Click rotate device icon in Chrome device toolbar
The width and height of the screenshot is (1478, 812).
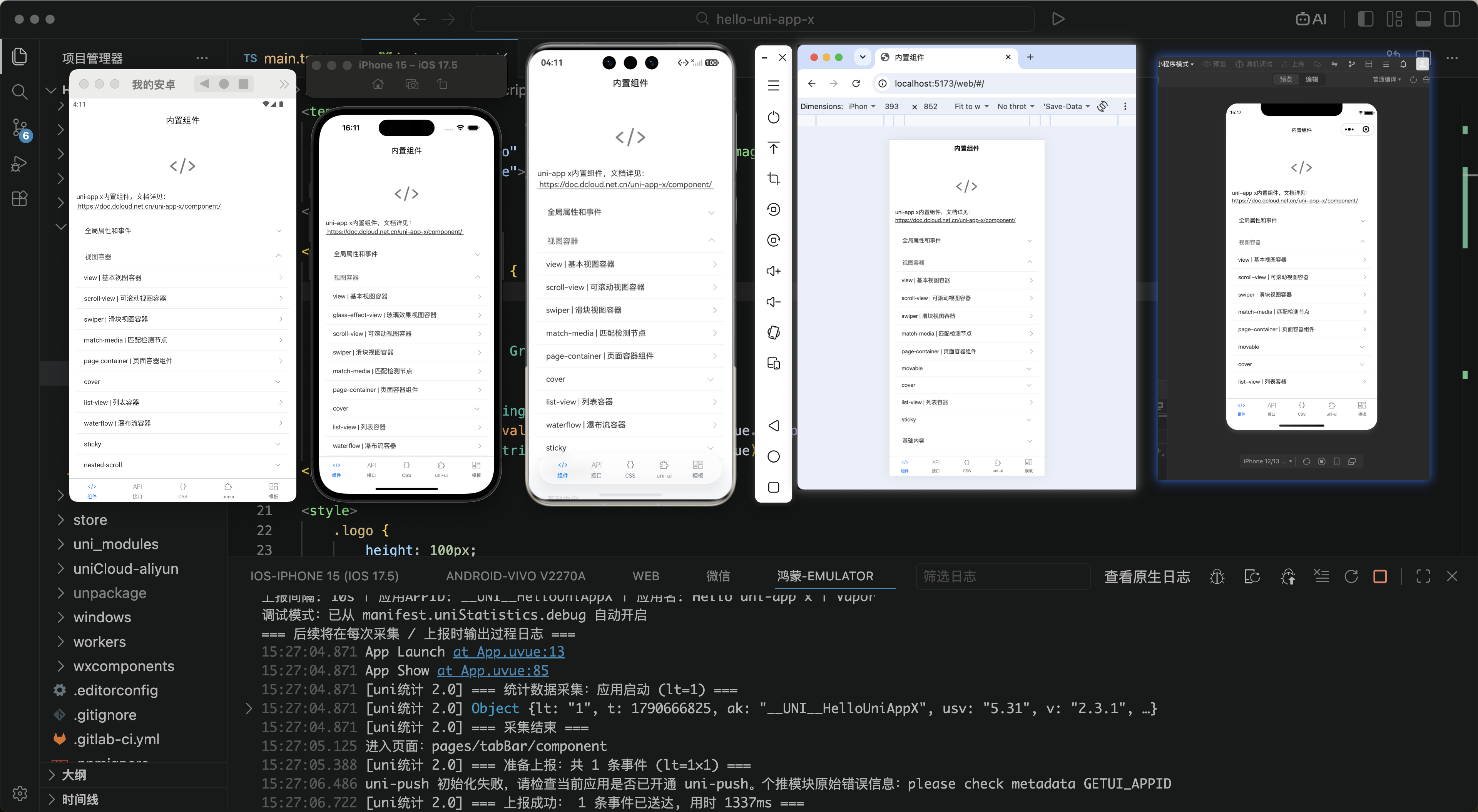[1102, 106]
